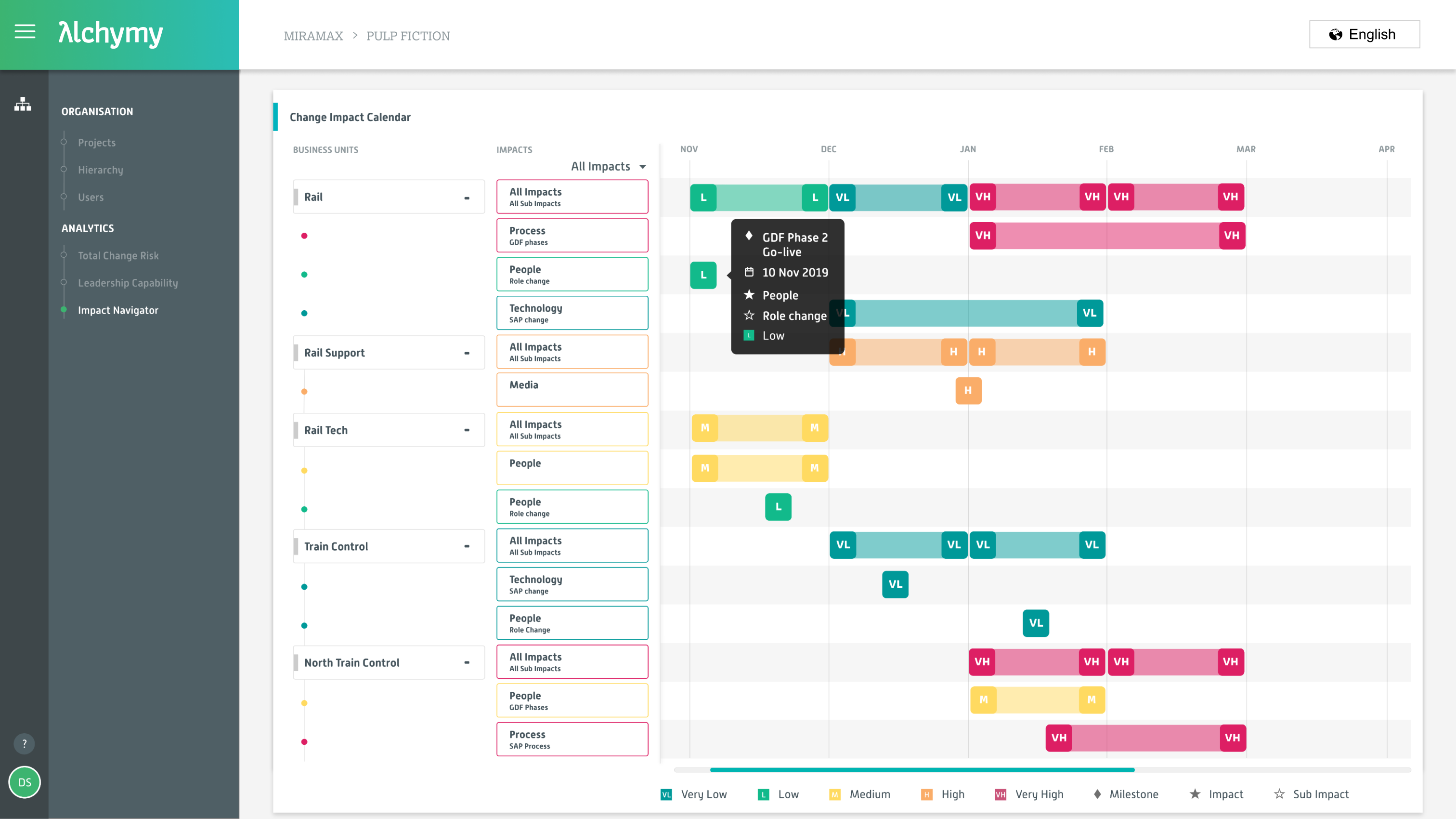The image size is (1456, 819).
Task: Open the English language selector button
Action: point(1364,35)
